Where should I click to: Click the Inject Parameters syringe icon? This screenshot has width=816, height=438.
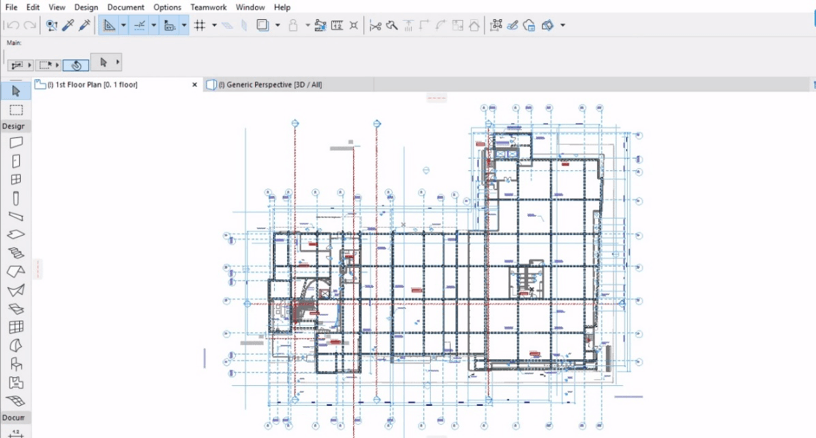(x=84, y=25)
